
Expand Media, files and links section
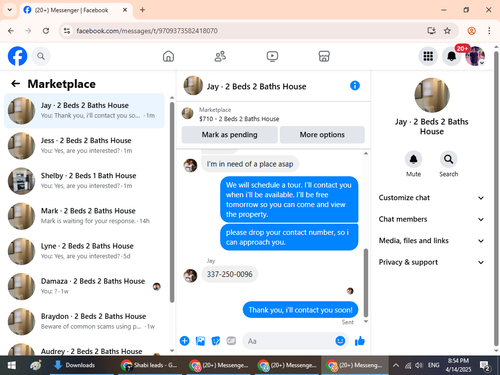click(431, 241)
